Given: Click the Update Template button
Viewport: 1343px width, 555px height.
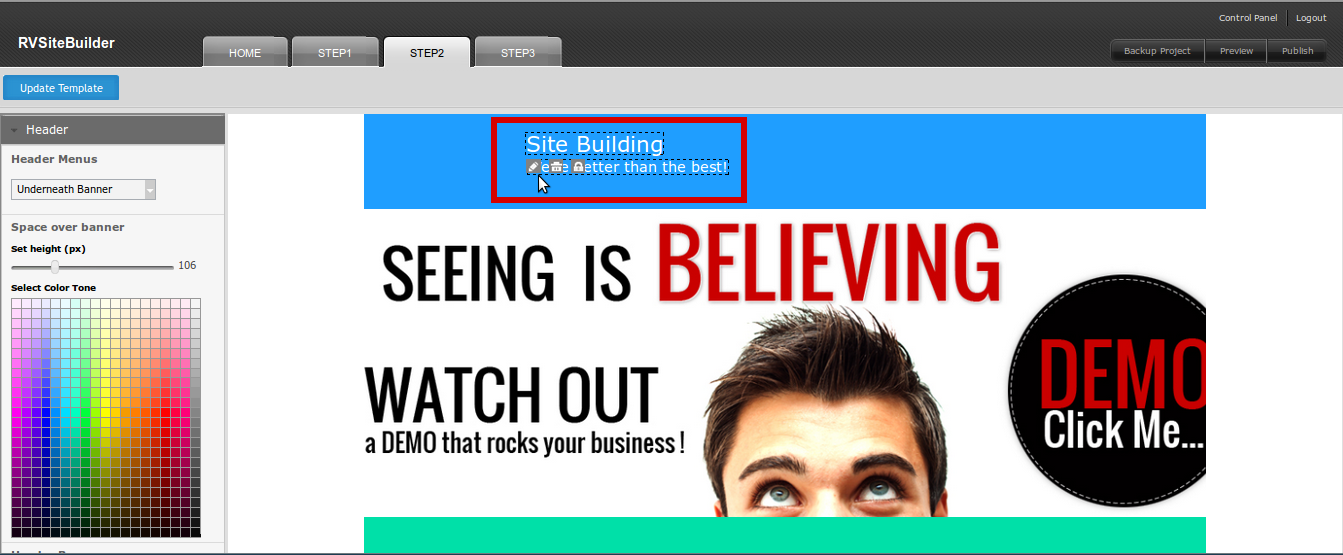Looking at the screenshot, I should [61, 88].
